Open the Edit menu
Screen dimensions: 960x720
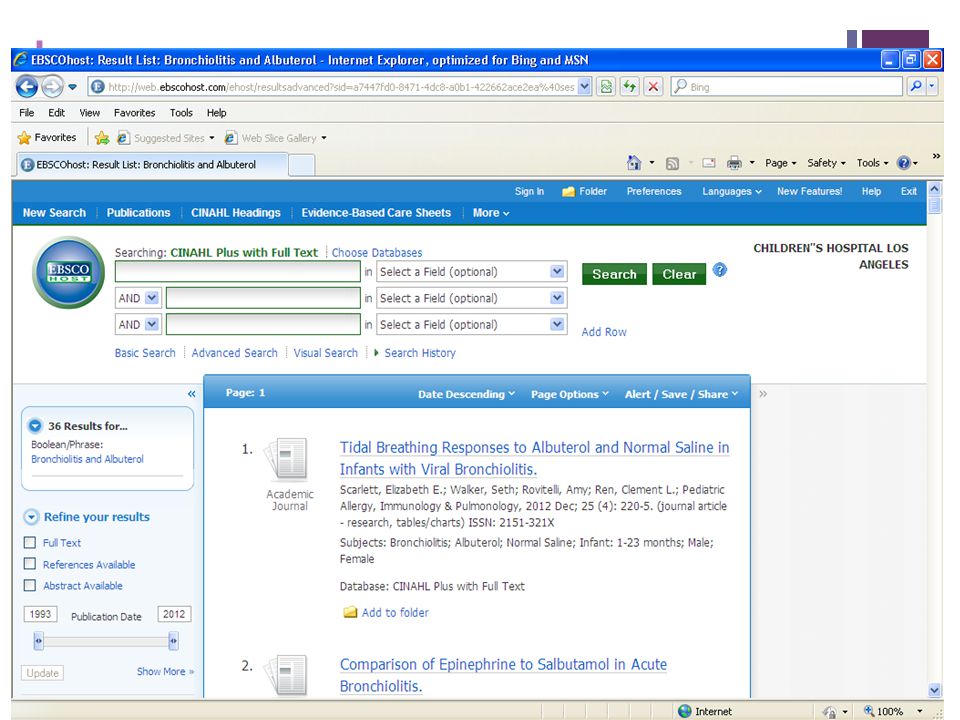click(x=56, y=113)
